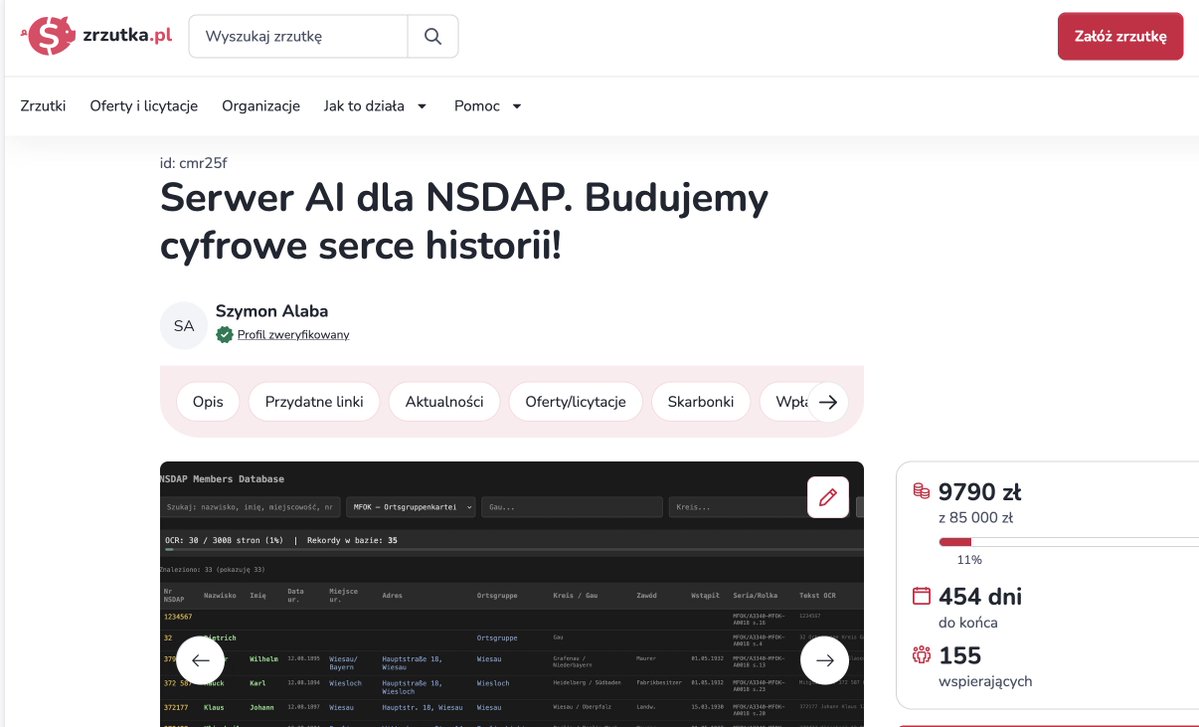
Task: Click the '9790 zł' collected amount
Action: 980,492
